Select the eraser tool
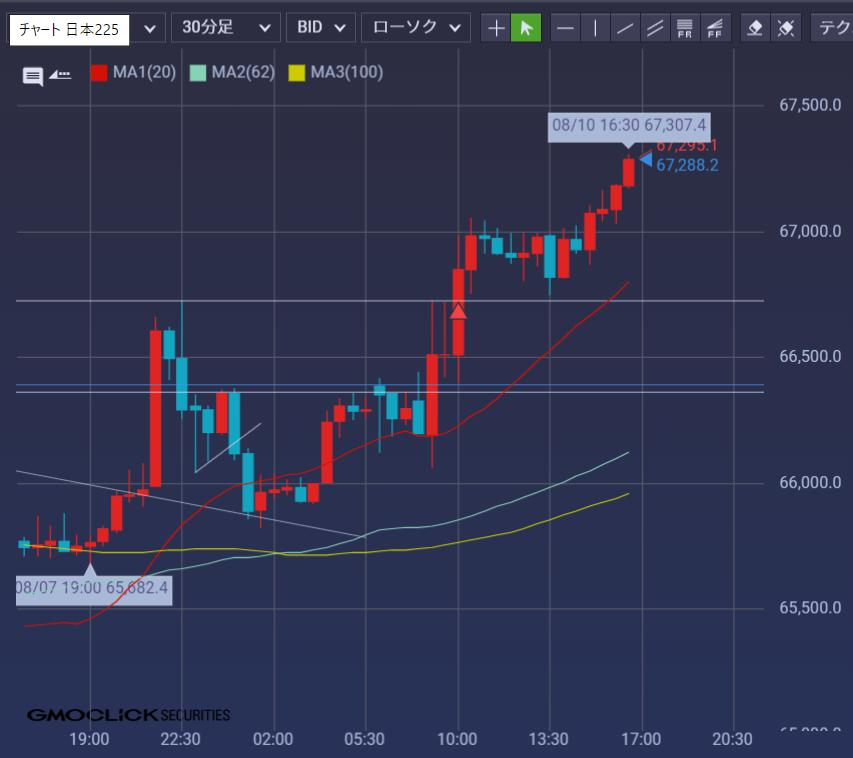The width and height of the screenshot is (853, 758). [x=755, y=28]
